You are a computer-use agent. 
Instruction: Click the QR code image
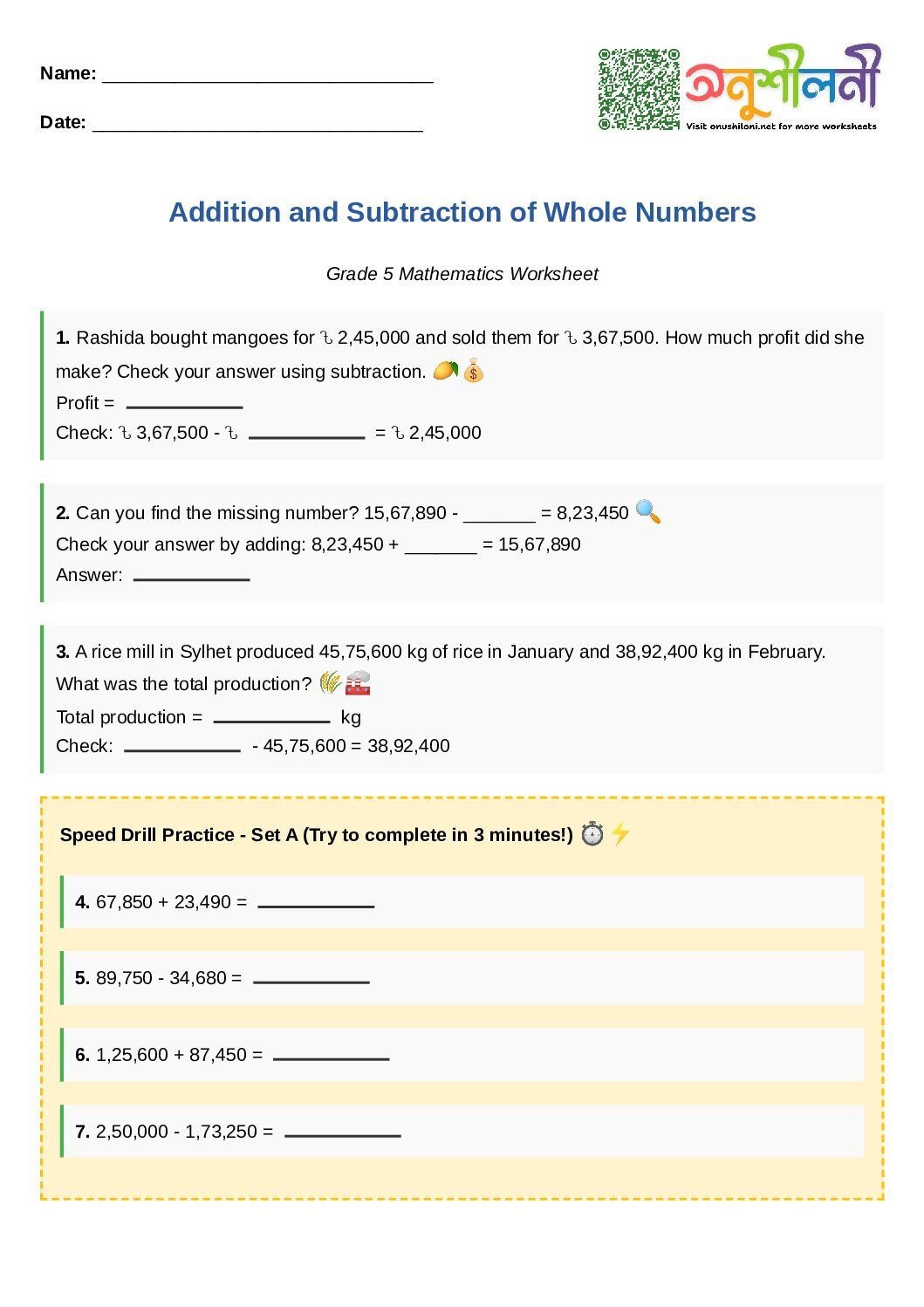point(639,89)
